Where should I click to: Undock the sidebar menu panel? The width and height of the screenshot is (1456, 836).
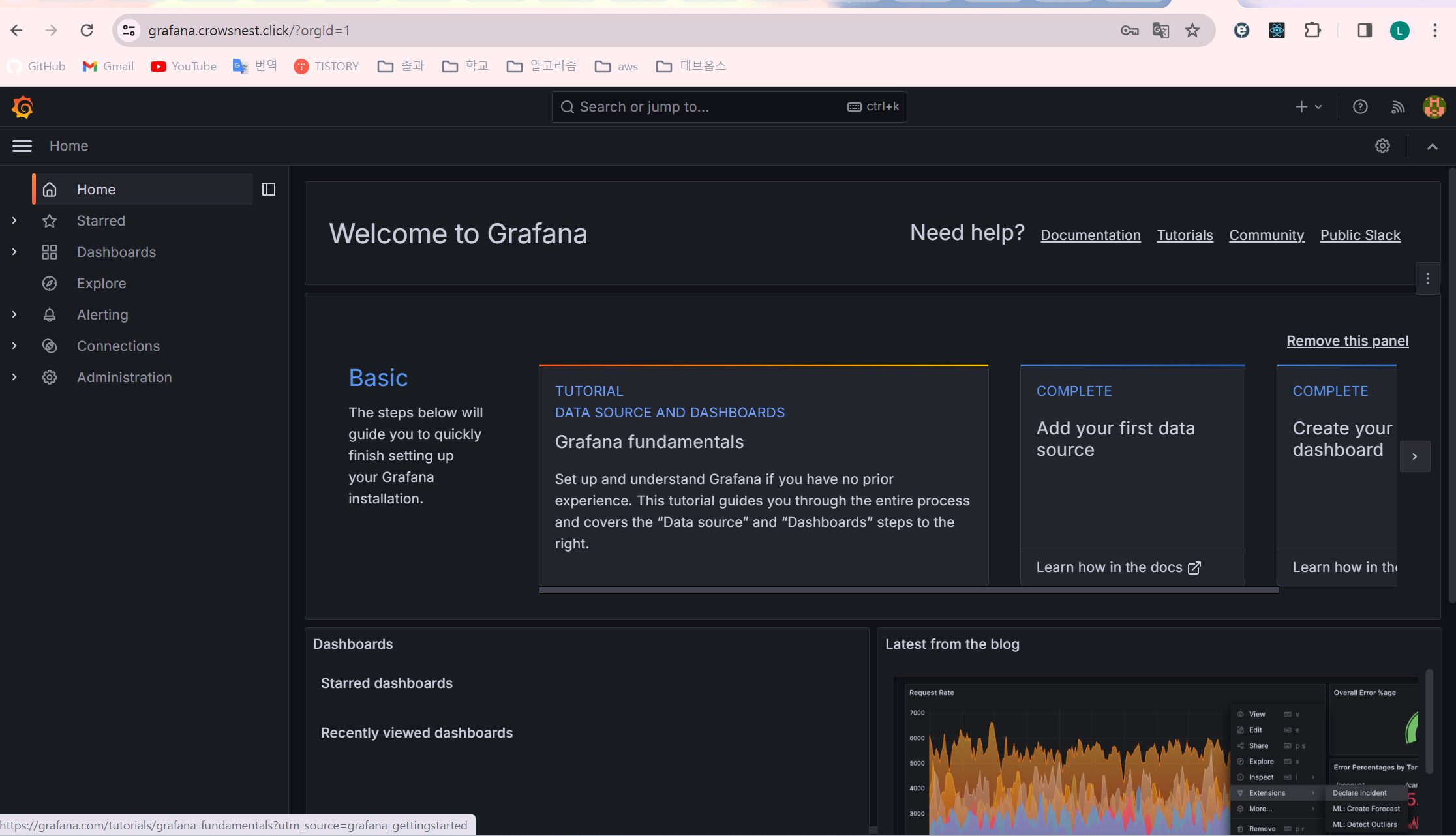(x=269, y=189)
